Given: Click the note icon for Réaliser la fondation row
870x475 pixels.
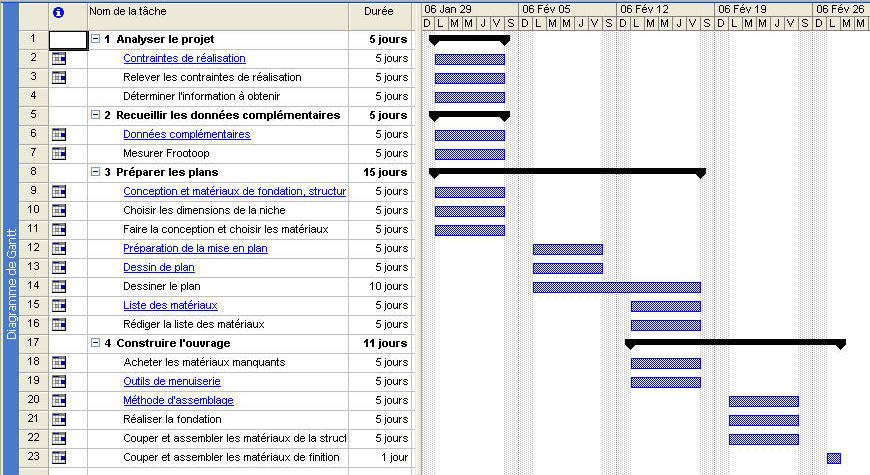Looking at the screenshot, I should 59,419.
